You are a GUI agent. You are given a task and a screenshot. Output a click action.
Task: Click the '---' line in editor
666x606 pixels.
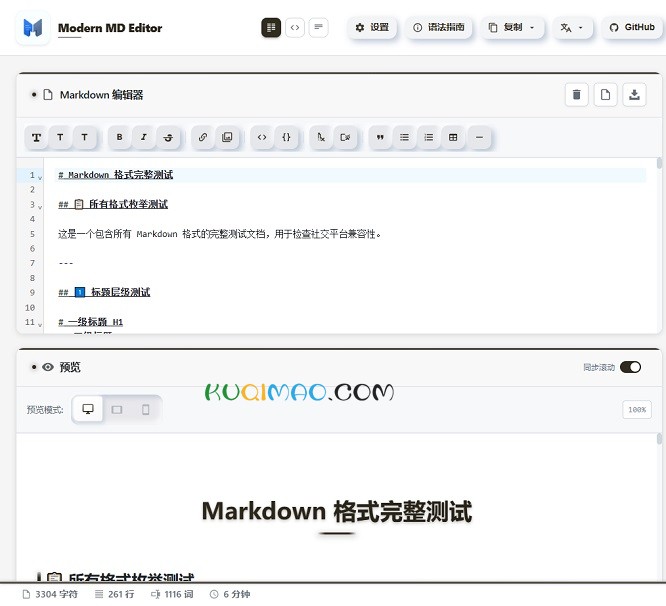[66, 263]
